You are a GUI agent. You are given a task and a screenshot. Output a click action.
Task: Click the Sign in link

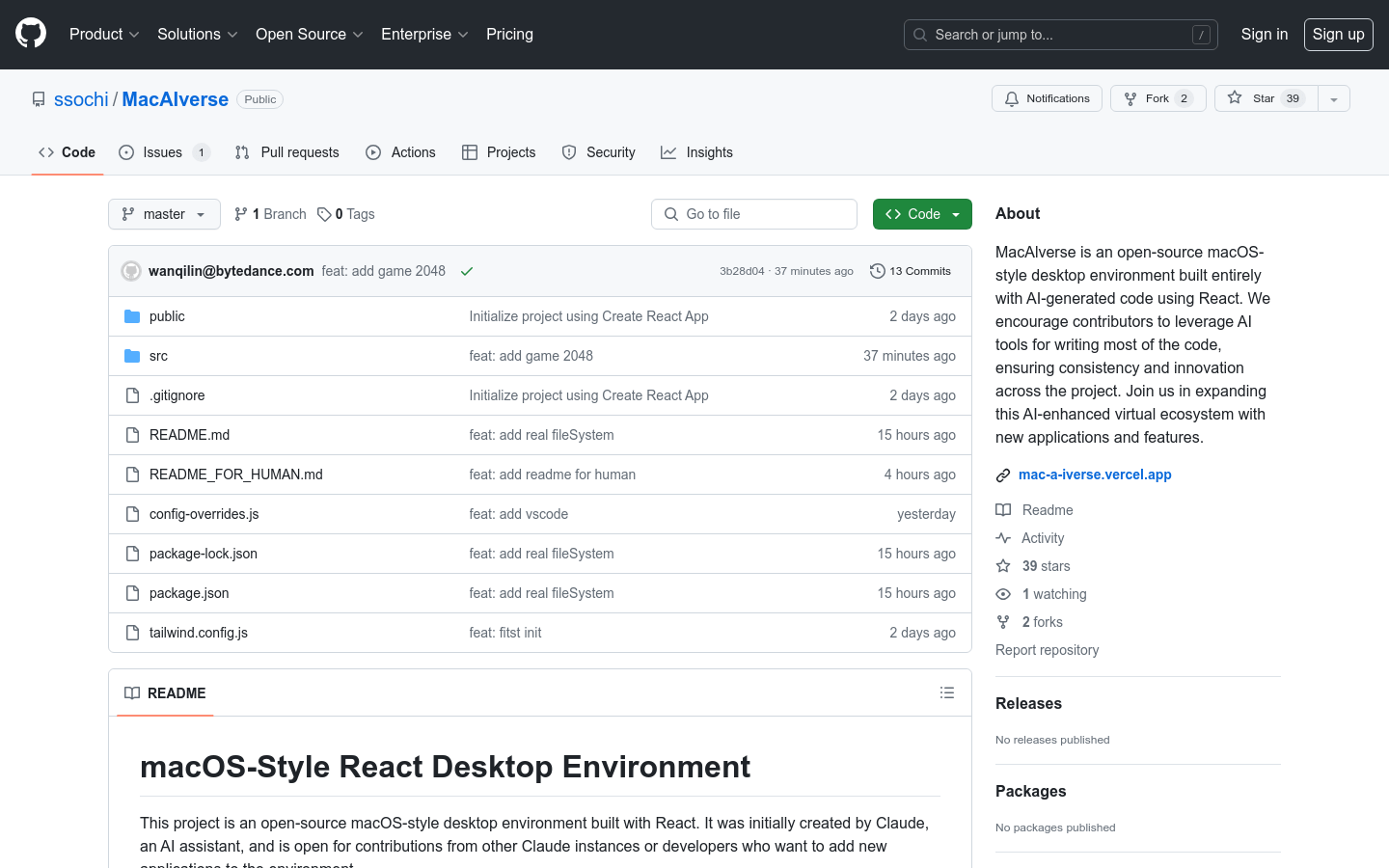tap(1265, 34)
